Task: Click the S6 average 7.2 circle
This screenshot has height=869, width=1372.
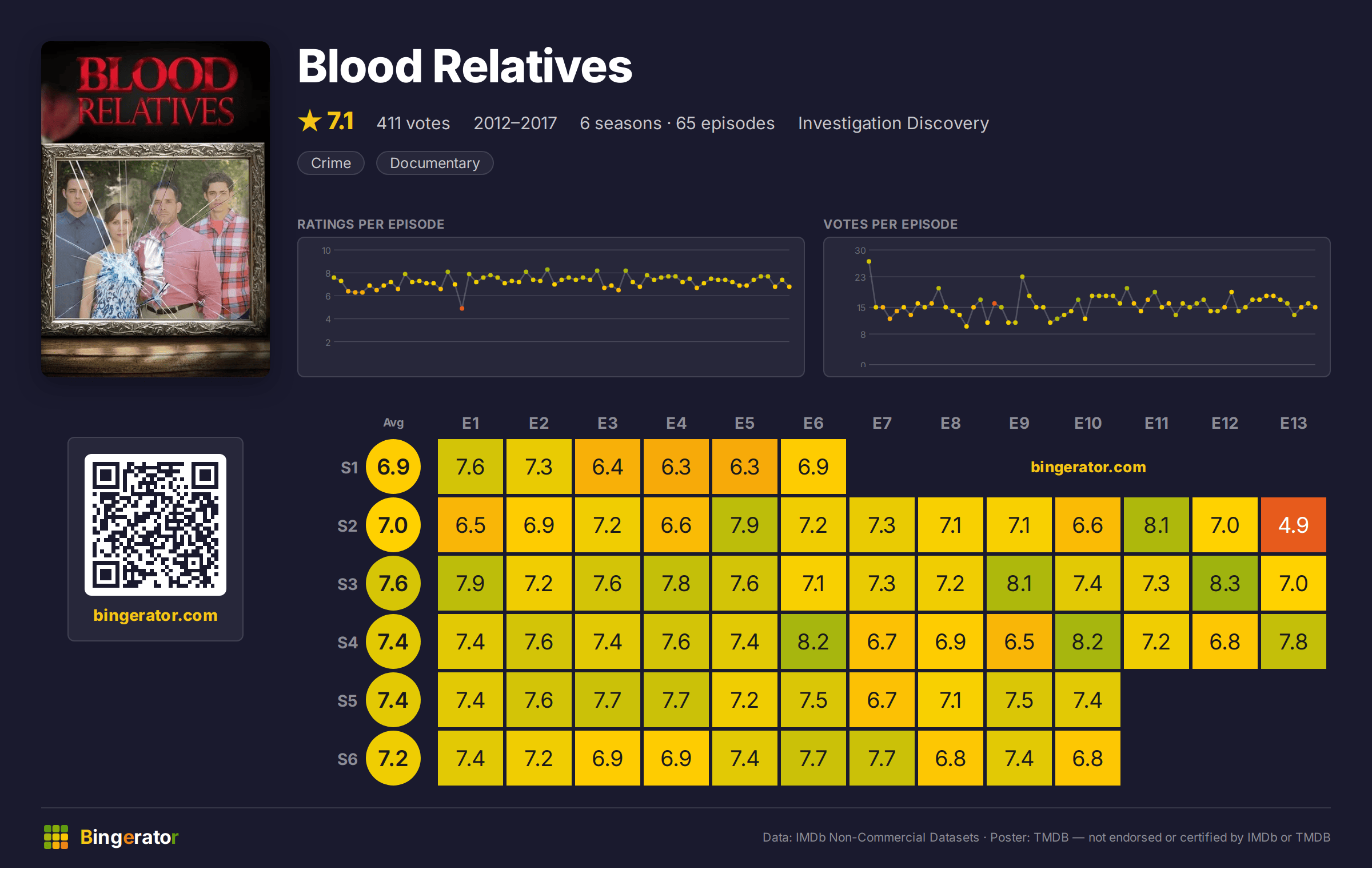Action: pyautogui.click(x=393, y=758)
